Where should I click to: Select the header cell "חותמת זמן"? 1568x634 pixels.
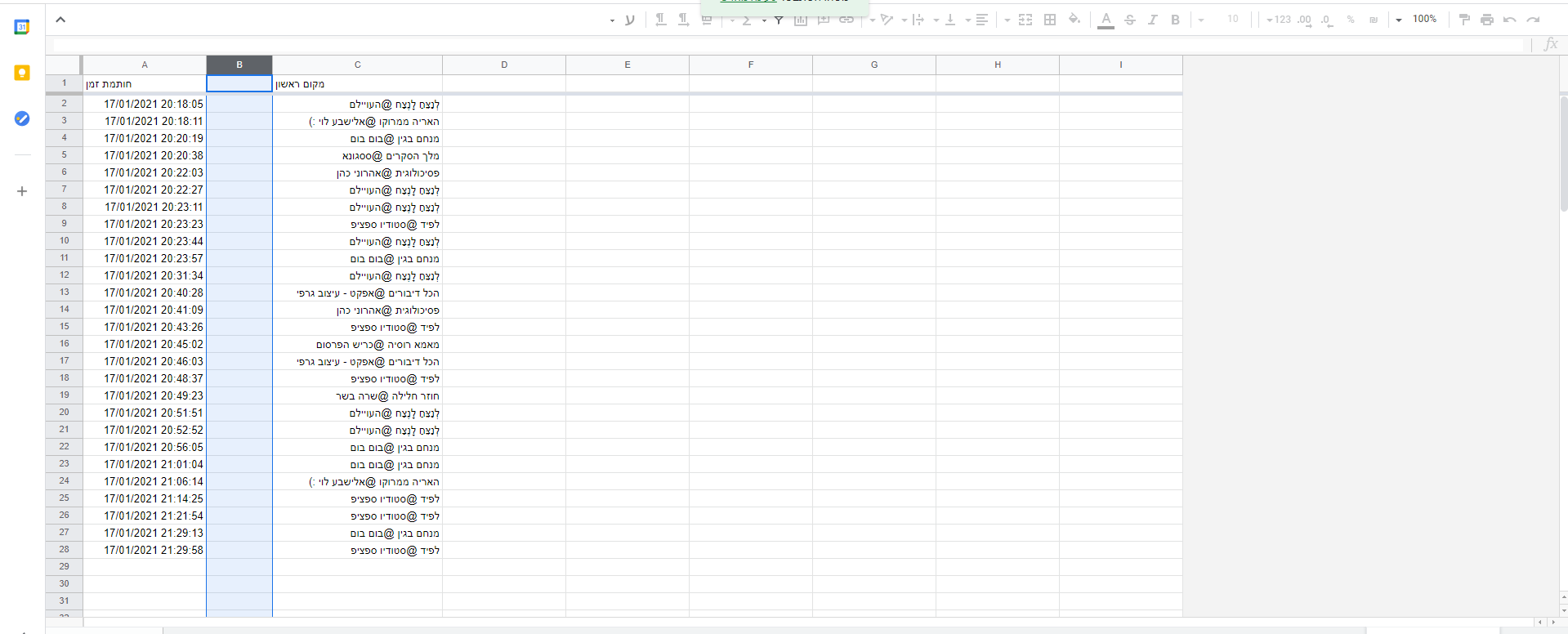(x=145, y=83)
